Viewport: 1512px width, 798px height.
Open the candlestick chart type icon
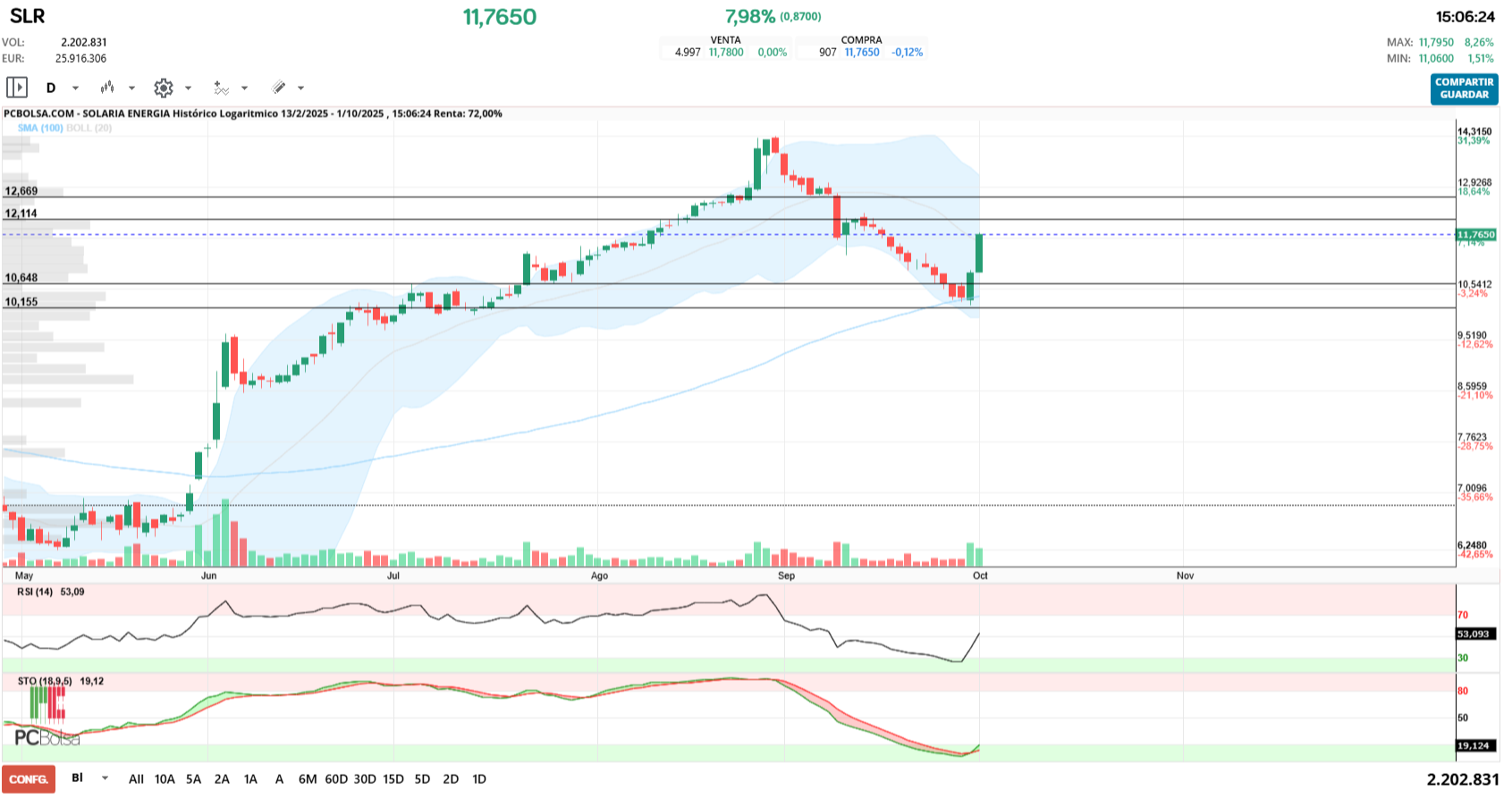tap(107, 88)
